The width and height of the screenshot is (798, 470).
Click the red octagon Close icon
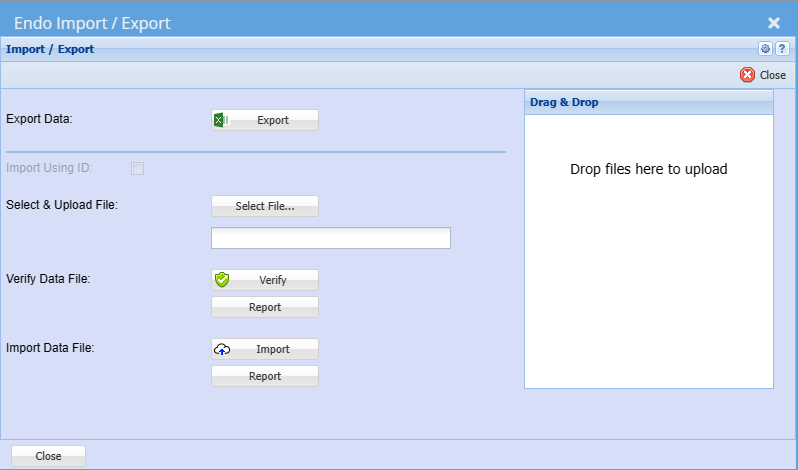click(x=747, y=75)
